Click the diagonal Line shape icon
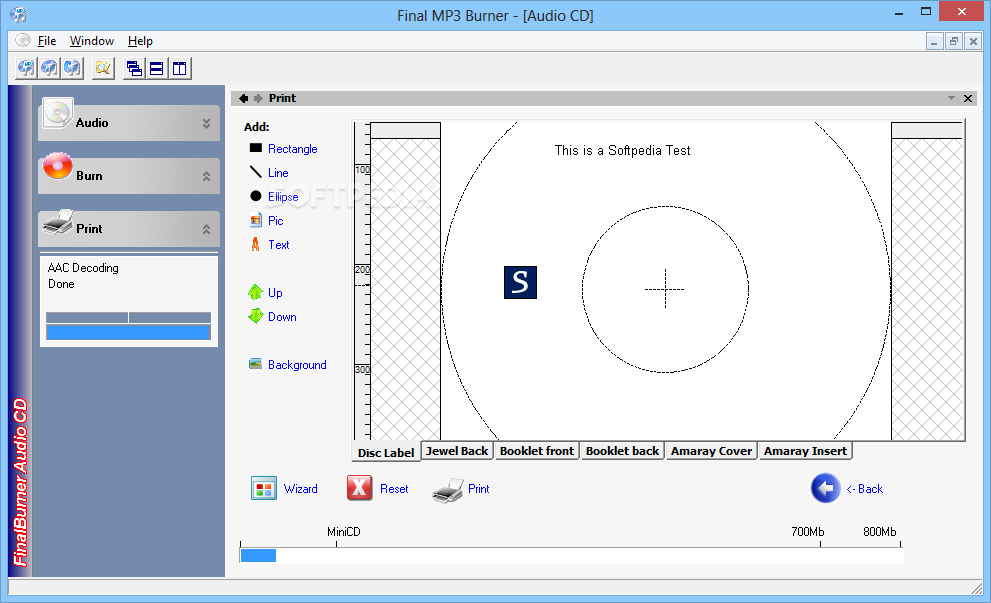Screen dimensions: 991x603 click(x=255, y=172)
